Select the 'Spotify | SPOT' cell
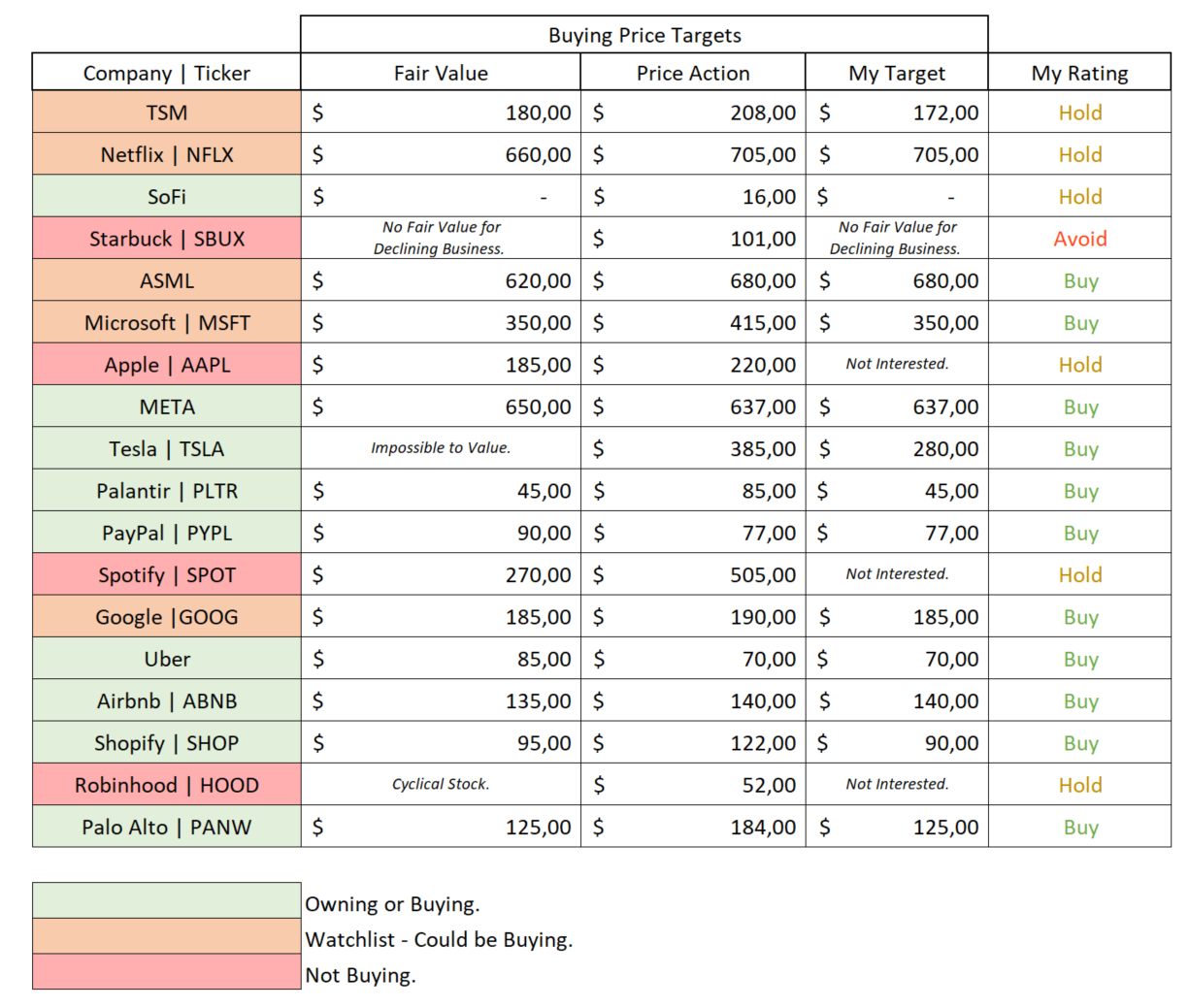1189x1008 pixels. (x=167, y=574)
